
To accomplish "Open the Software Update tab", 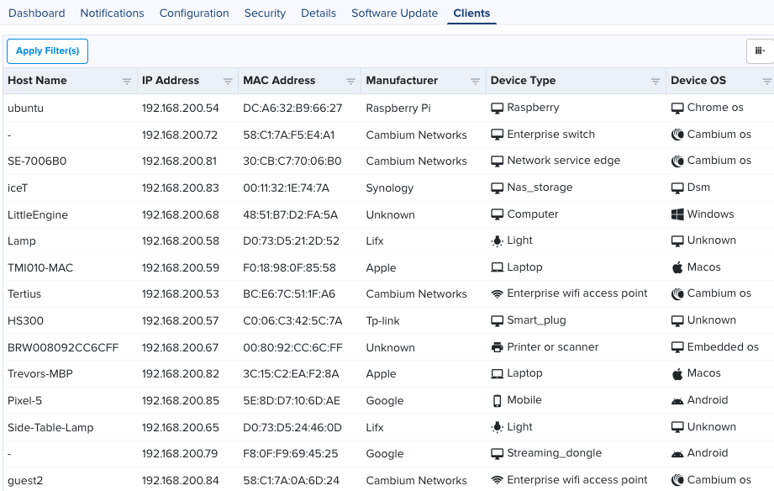I will (x=394, y=13).
